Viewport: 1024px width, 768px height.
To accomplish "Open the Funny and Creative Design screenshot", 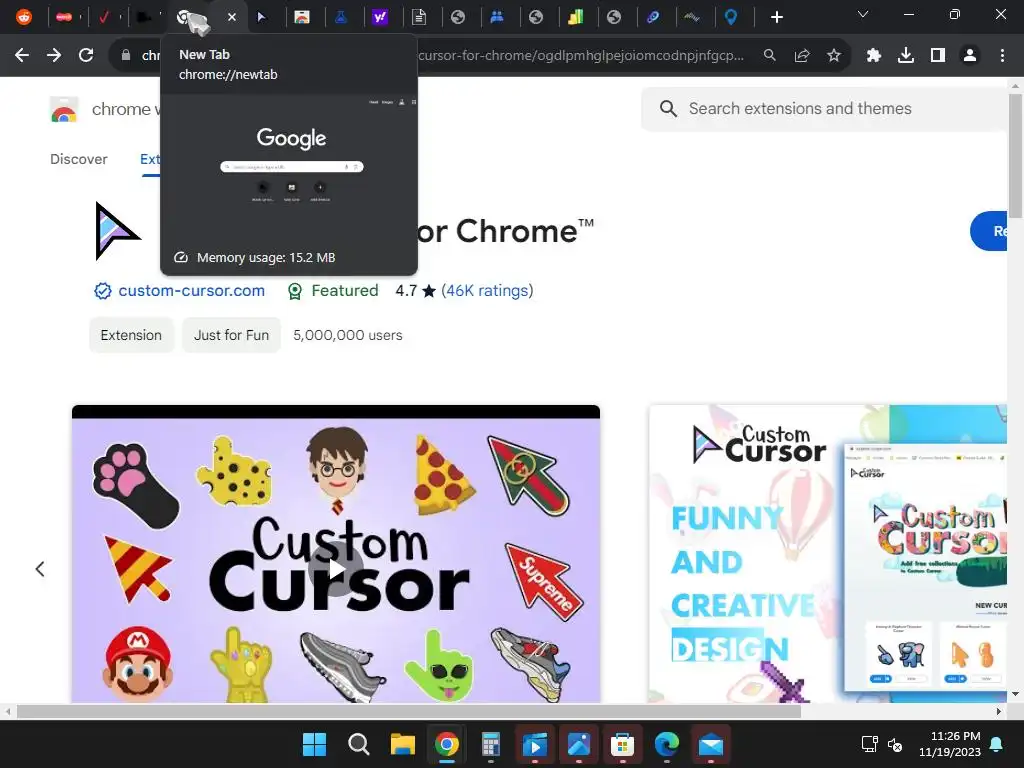I will pyautogui.click(x=828, y=554).
